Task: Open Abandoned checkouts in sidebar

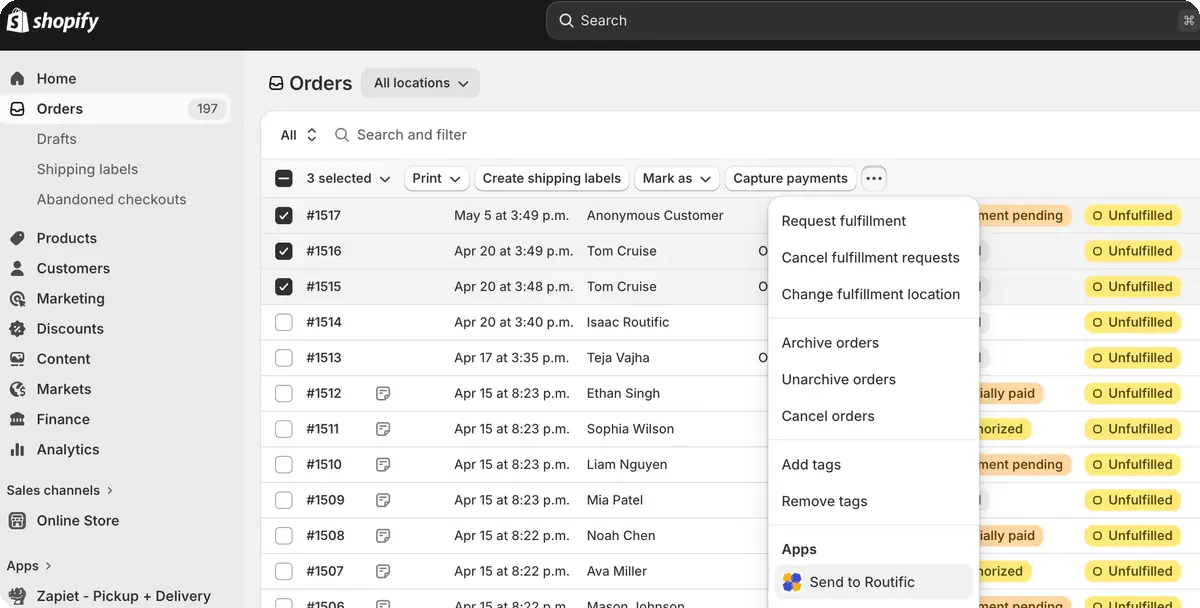Action: 112,199
